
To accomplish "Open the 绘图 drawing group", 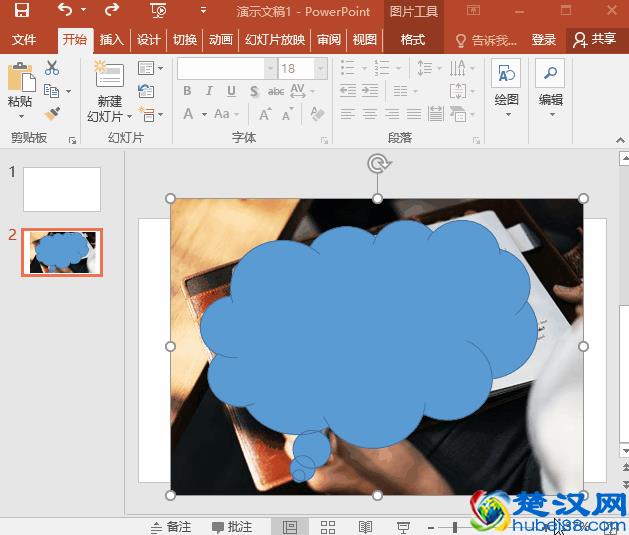I will [506, 87].
